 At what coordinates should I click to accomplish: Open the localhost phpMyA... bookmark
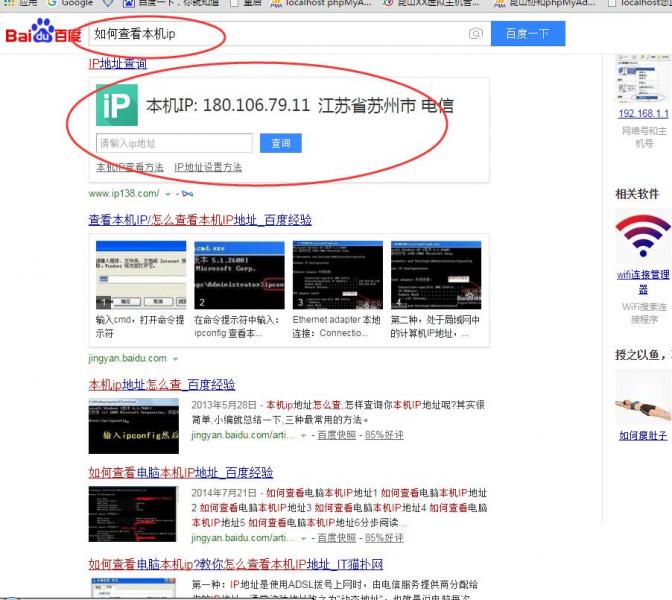(322, 3)
